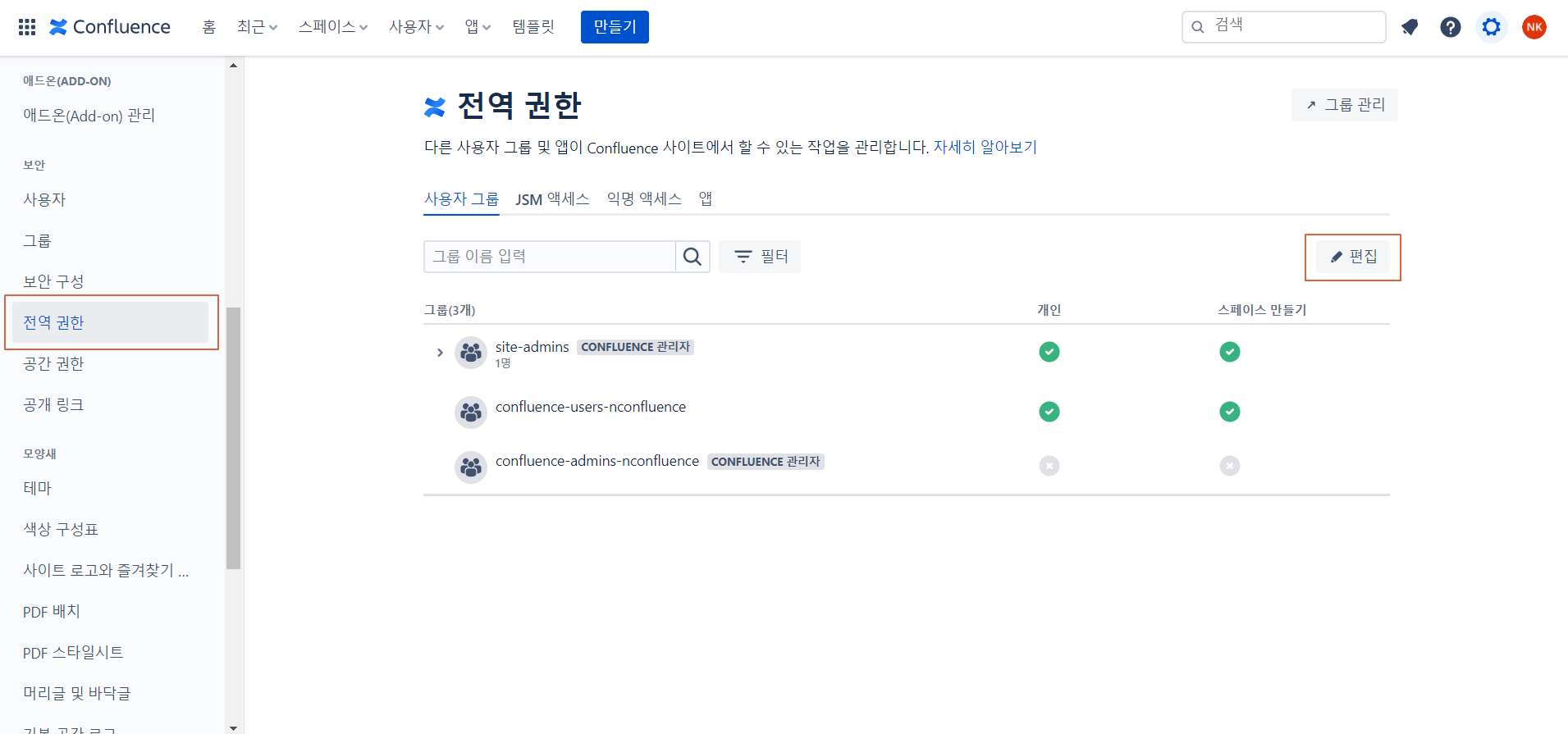Screen dimensions: 1568x734
Task: Open the 사용자 dropdown in top nav
Action: 417,27
